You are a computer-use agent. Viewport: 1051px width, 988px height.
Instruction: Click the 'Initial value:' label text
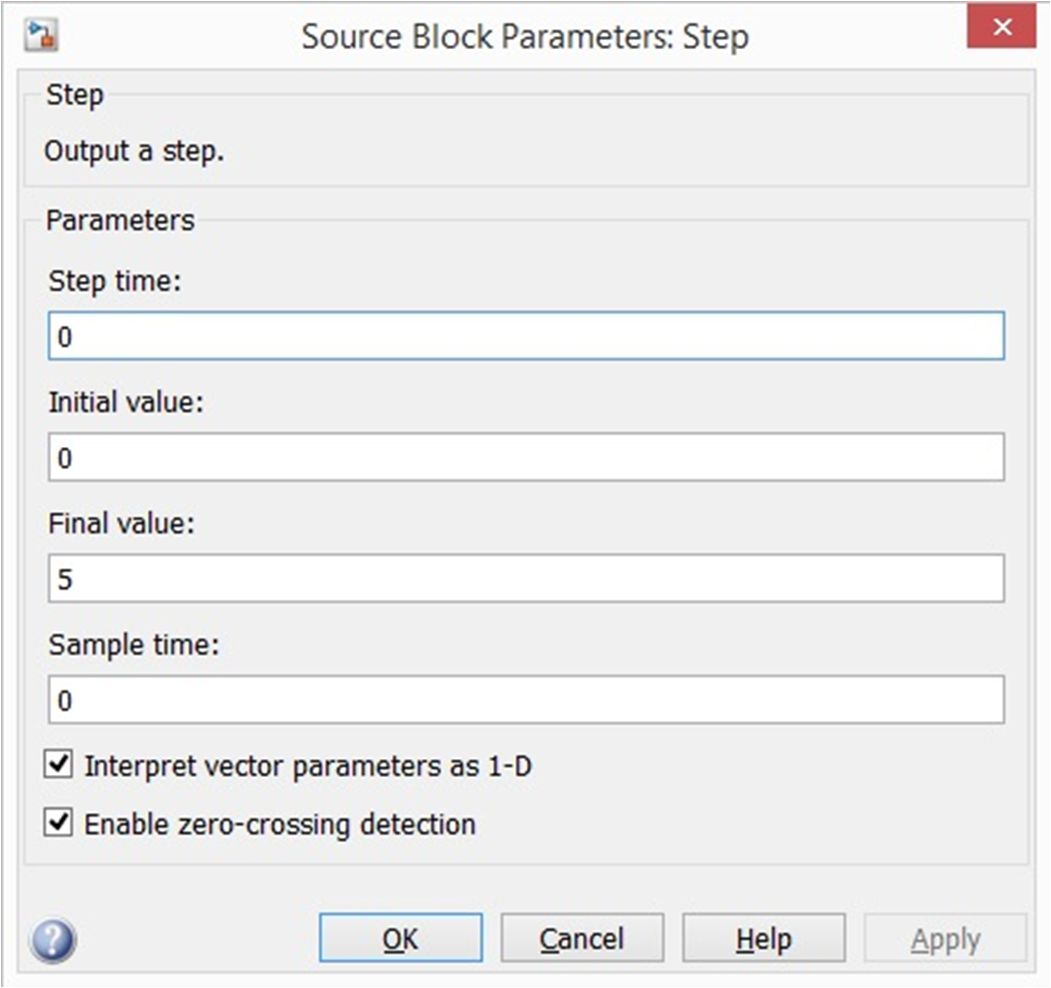click(126, 402)
